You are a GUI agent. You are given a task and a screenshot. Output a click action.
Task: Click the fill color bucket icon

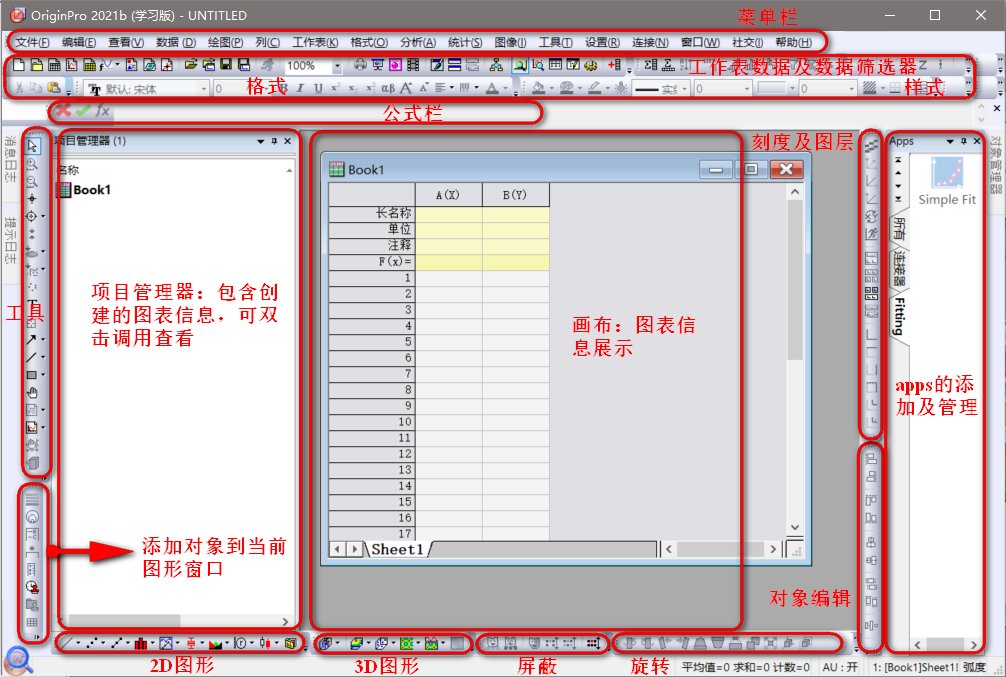tap(539, 88)
